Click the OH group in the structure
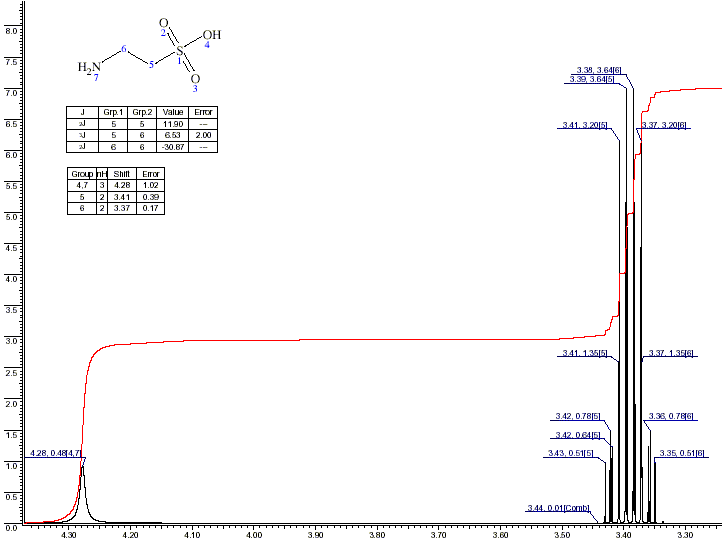The width and height of the screenshot is (725, 542). click(x=211, y=34)
